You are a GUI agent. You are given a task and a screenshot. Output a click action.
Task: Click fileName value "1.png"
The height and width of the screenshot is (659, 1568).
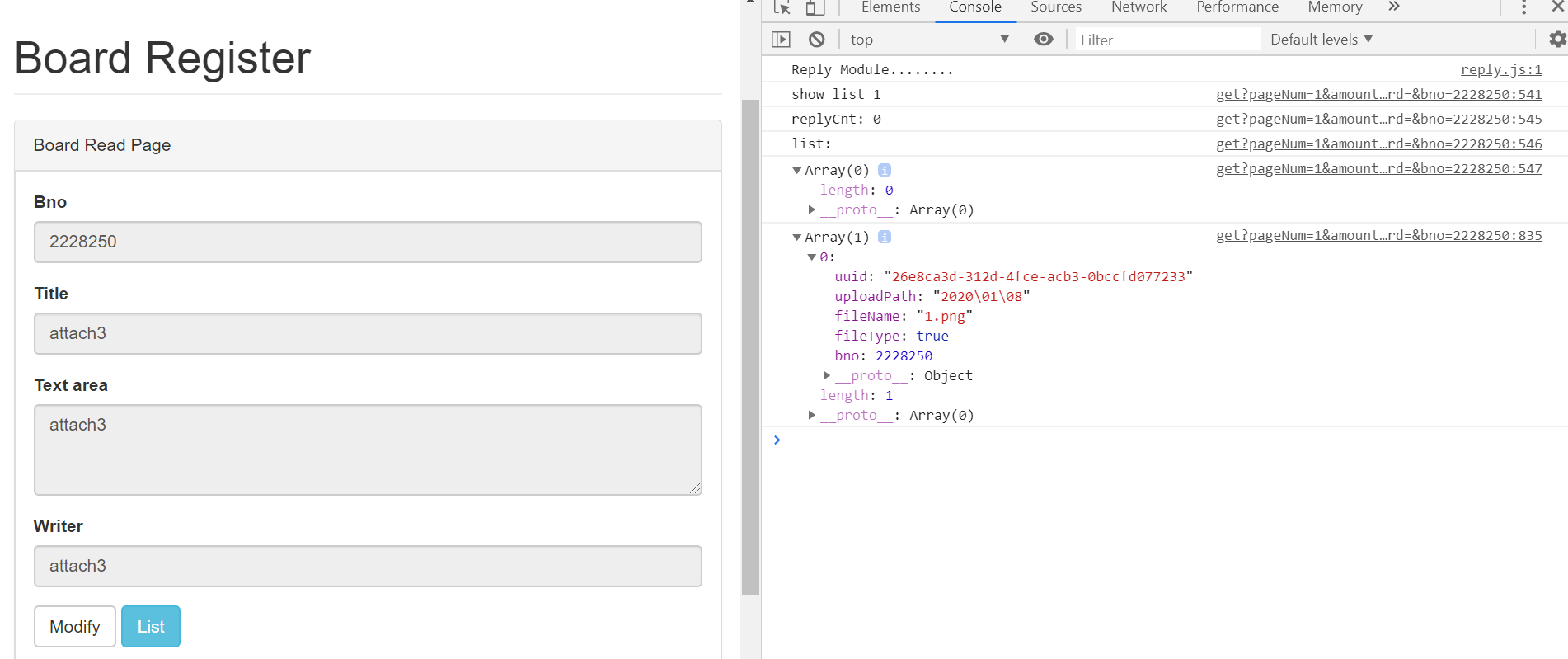(x=945, y=316)
